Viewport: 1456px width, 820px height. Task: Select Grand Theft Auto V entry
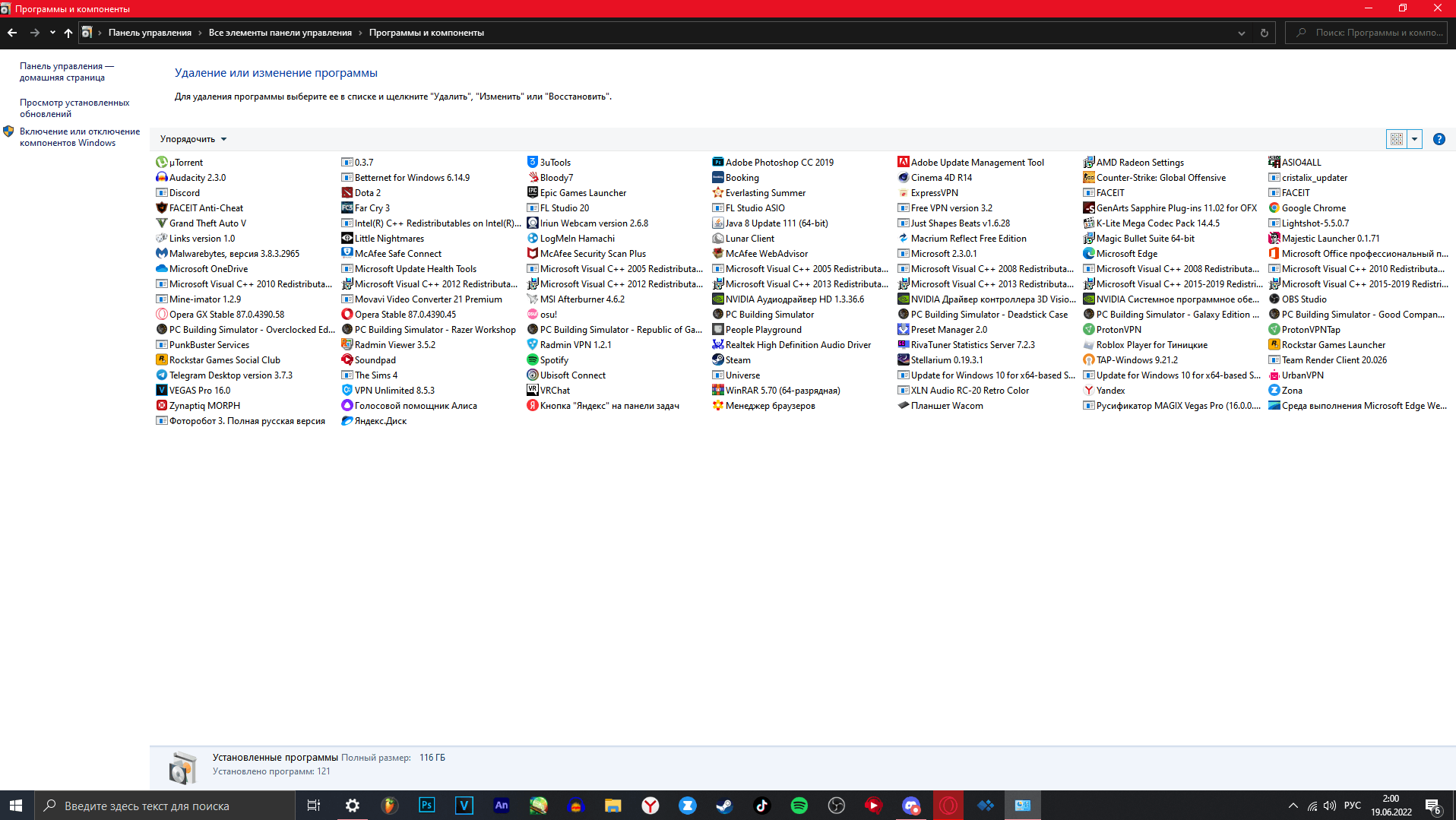201,223
